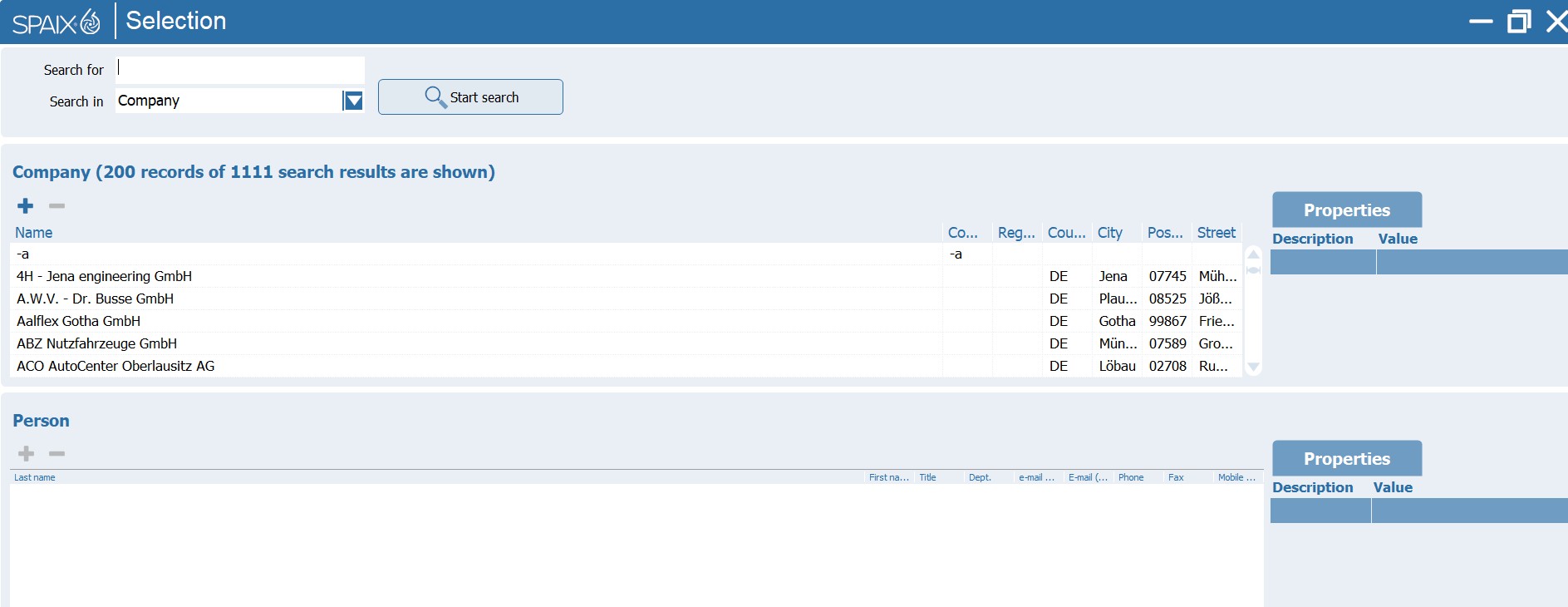Viewport: 1568px width, 607px height.
Task: Add a company record with plus icon
Action: click(26, 205)
